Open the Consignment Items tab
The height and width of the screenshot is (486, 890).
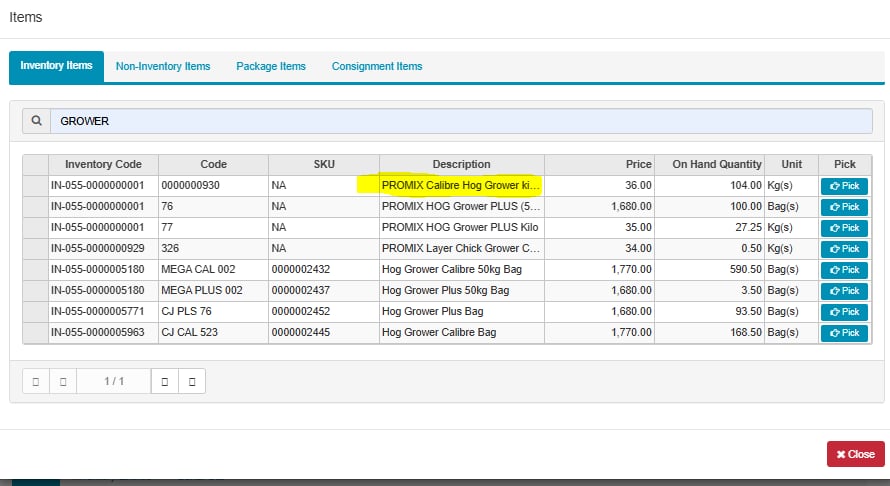point(377,66)
